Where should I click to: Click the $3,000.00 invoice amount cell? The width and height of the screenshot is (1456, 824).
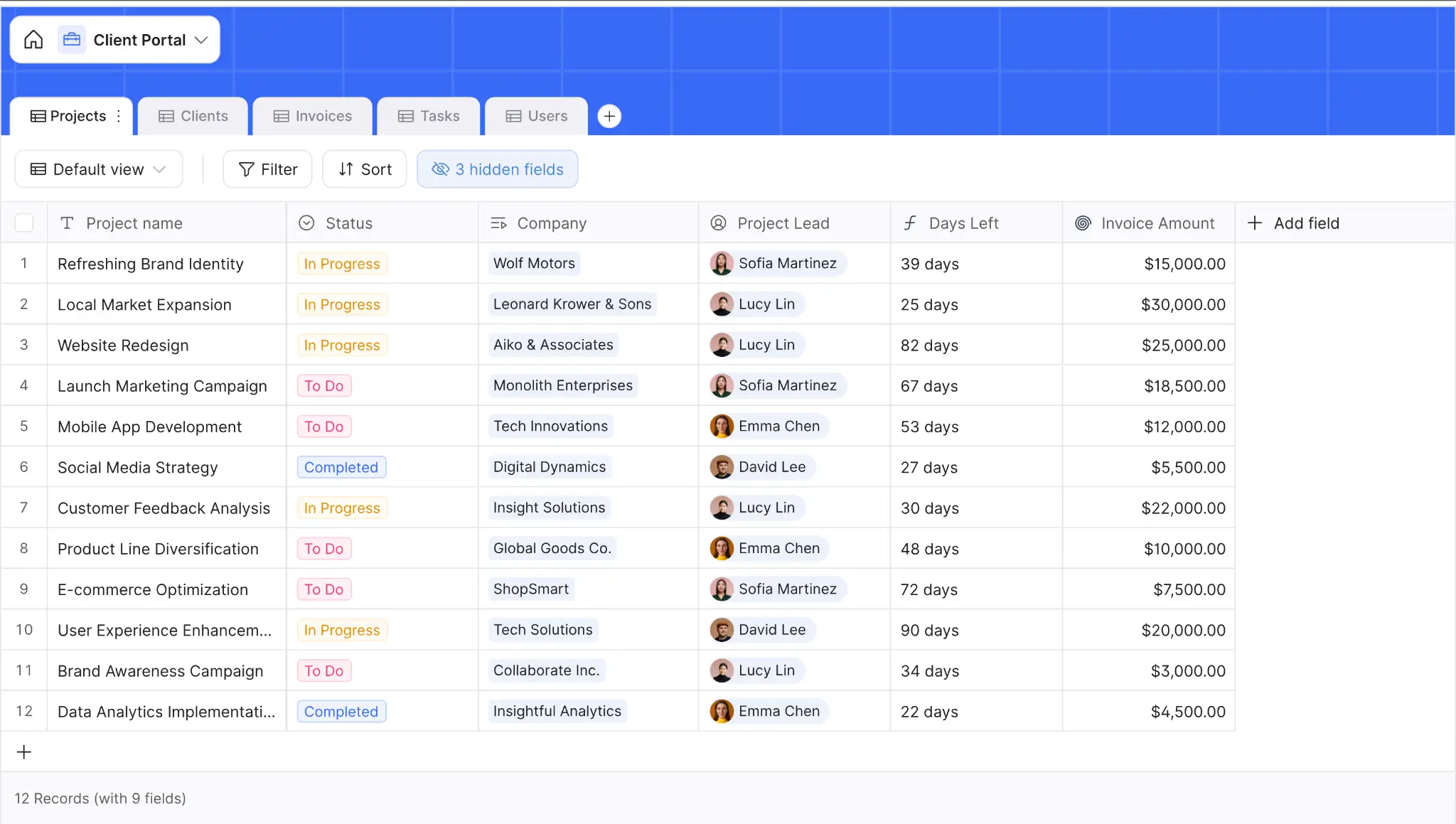[1149, 670]
